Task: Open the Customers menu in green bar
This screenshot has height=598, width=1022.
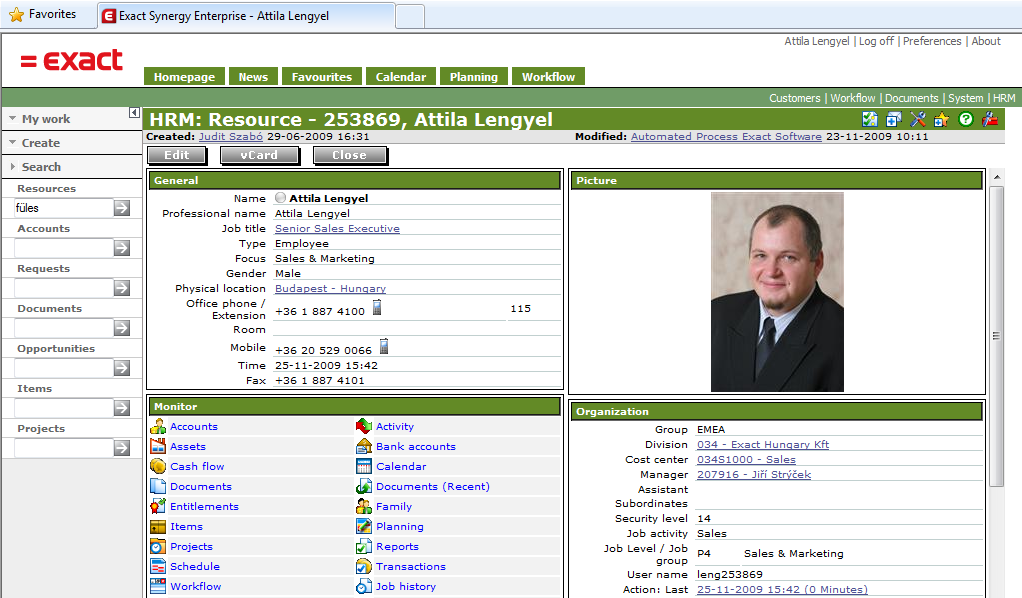Action: tap(795, 98)
